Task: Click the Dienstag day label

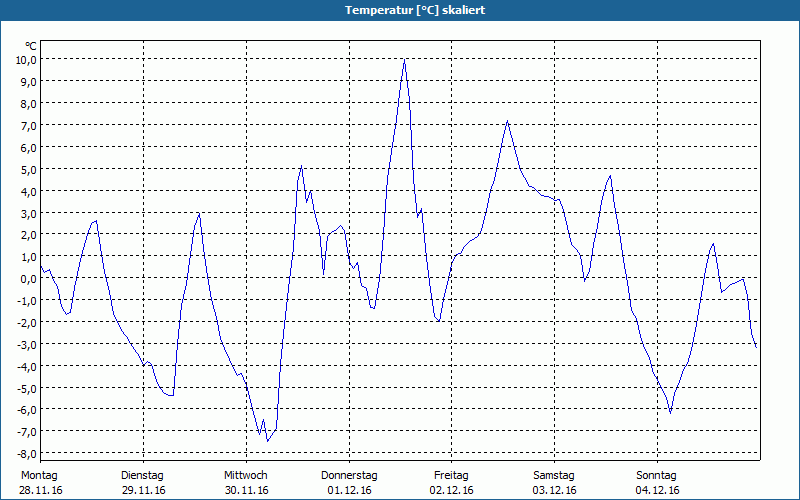Action: 142,476
